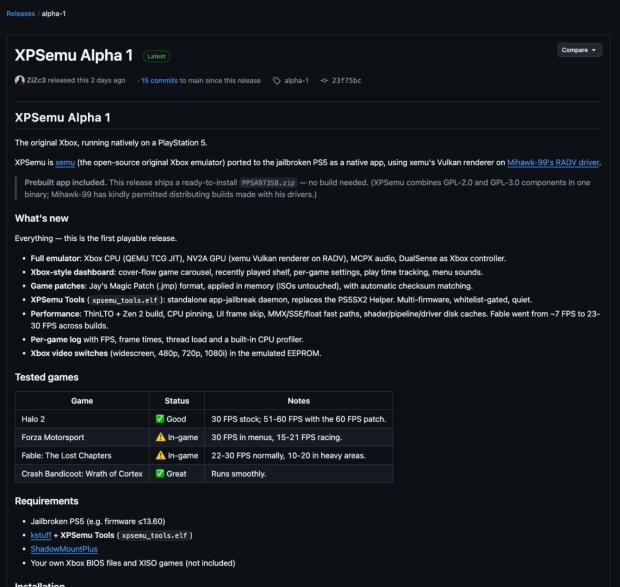Screen dimensions: 620x587
Task: Open the Compare dropdown
Action: coord(579,50)
